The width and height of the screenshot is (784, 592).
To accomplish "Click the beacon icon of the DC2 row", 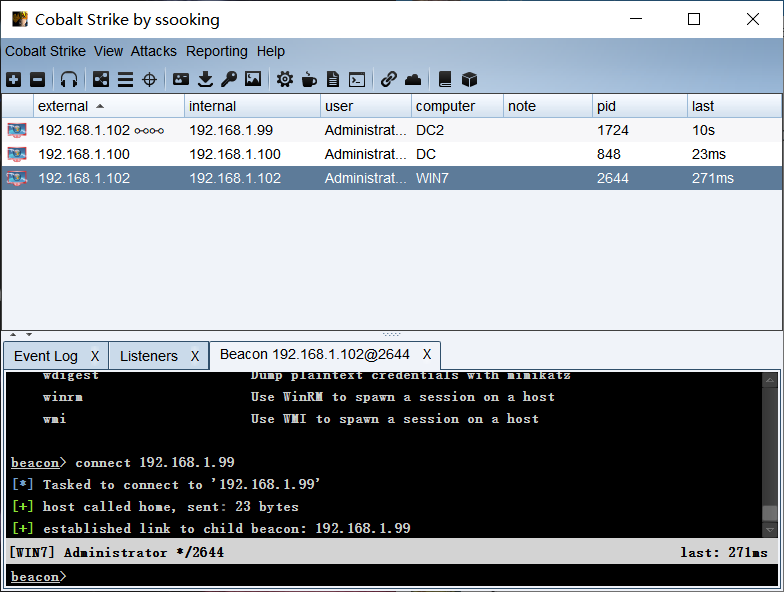I will click(x=17, y=130).
